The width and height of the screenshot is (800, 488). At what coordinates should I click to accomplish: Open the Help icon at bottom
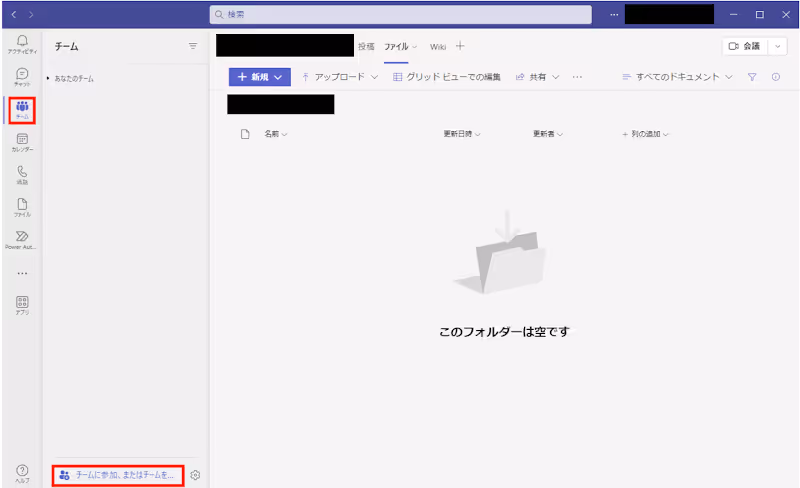[22, 473]
